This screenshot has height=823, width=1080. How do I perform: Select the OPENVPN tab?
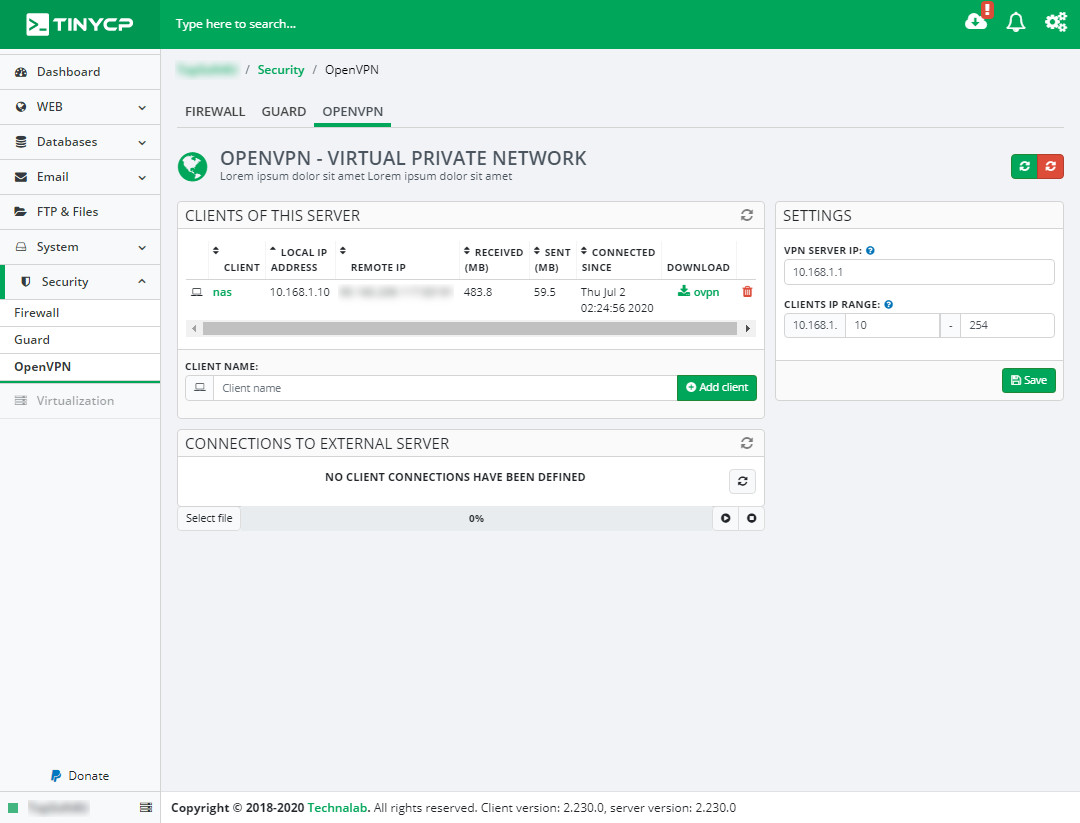click(x=353, y=112)
